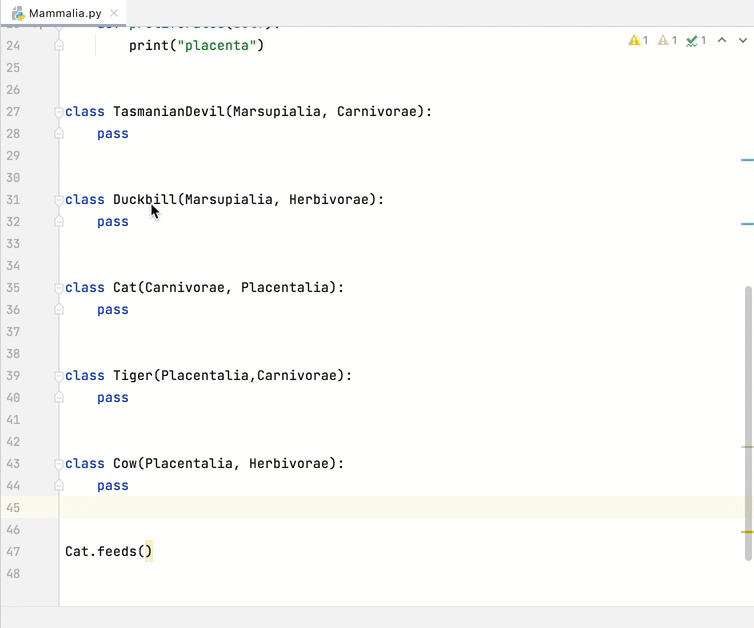
Task: Fold the Cat class definition
Action: pos(59,288)
